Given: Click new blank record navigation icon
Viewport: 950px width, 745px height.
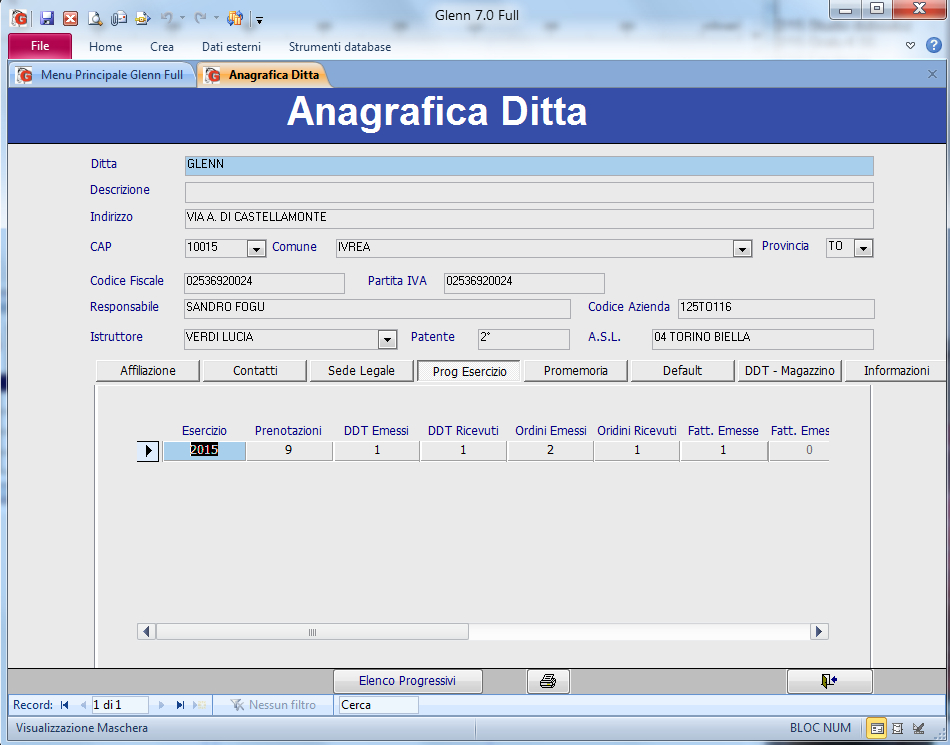Looking at the screenshot, I should (x=199, y=705).
